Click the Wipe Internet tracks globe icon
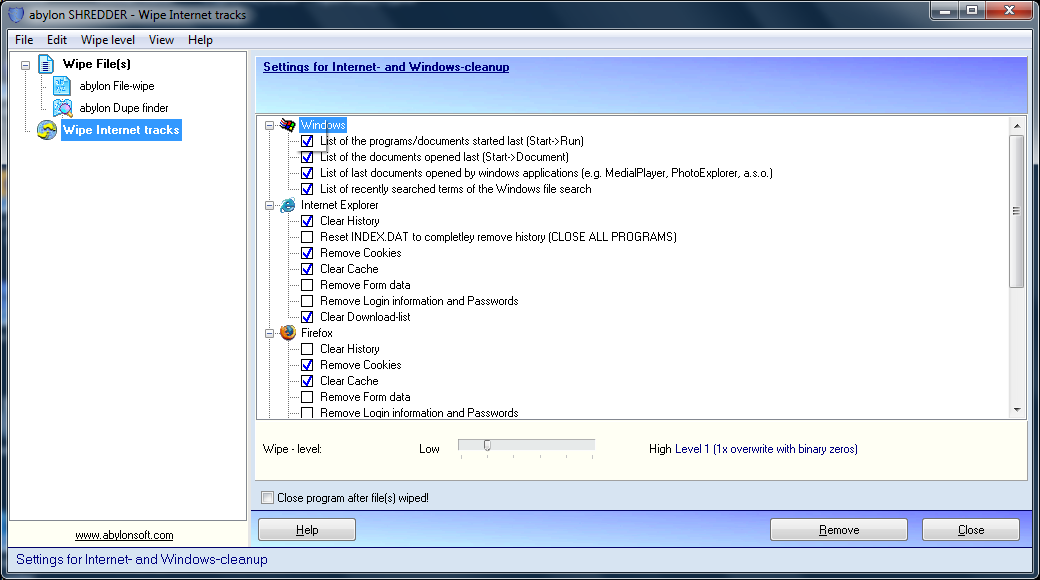 [46, 129]
